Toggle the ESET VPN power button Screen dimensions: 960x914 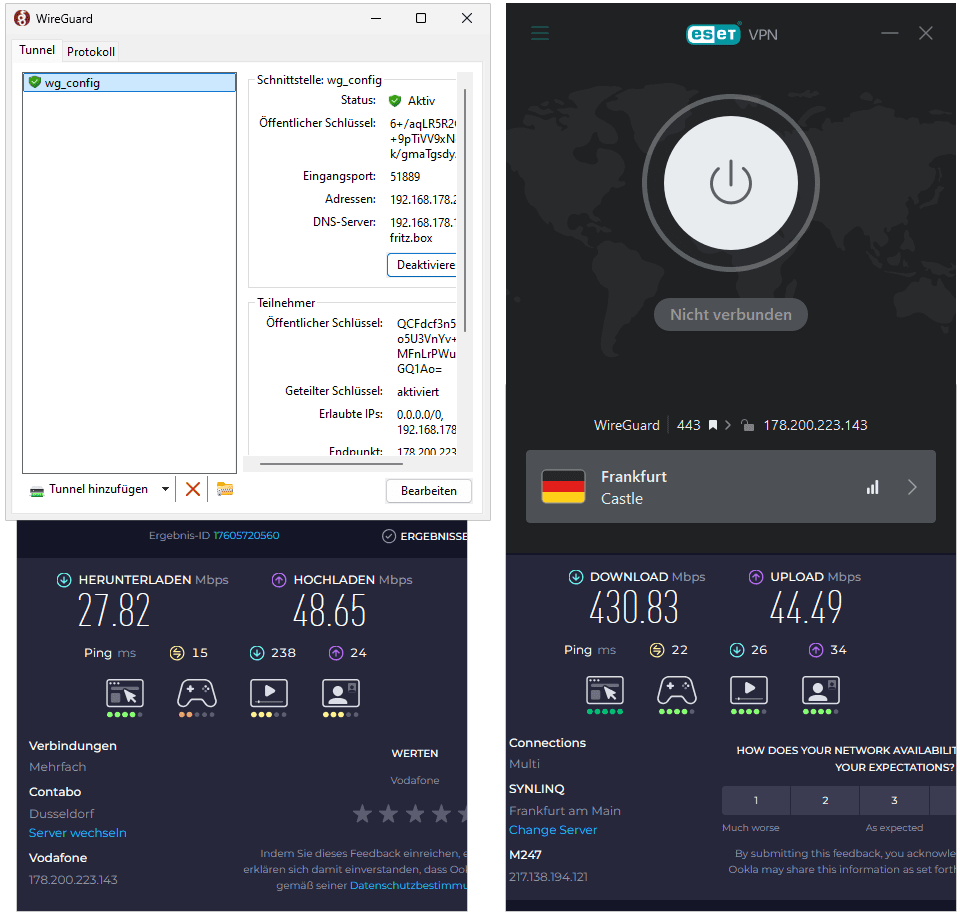coord(730,183)
